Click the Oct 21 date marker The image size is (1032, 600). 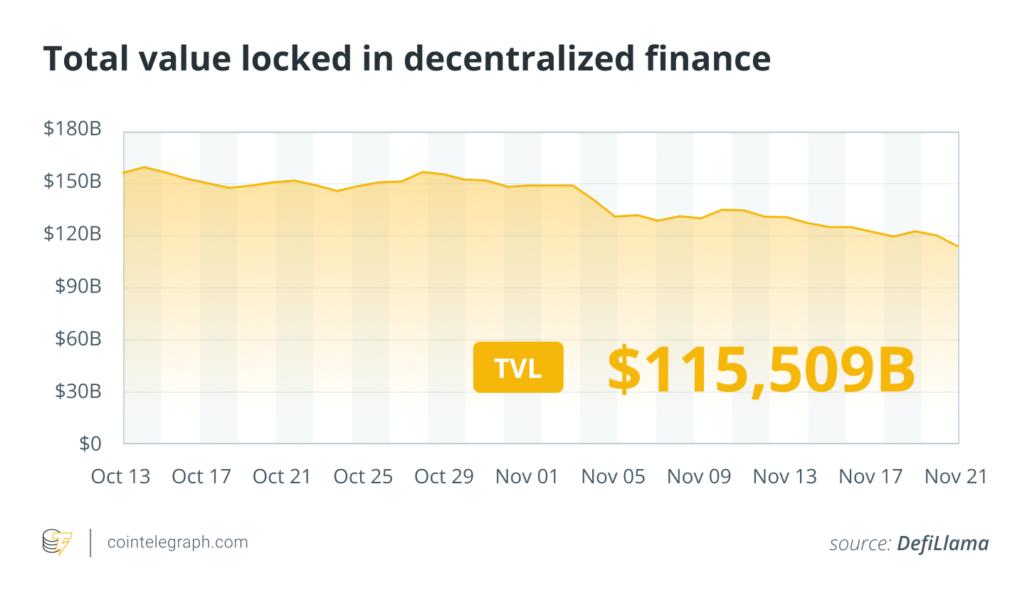[x=283, y=476]
